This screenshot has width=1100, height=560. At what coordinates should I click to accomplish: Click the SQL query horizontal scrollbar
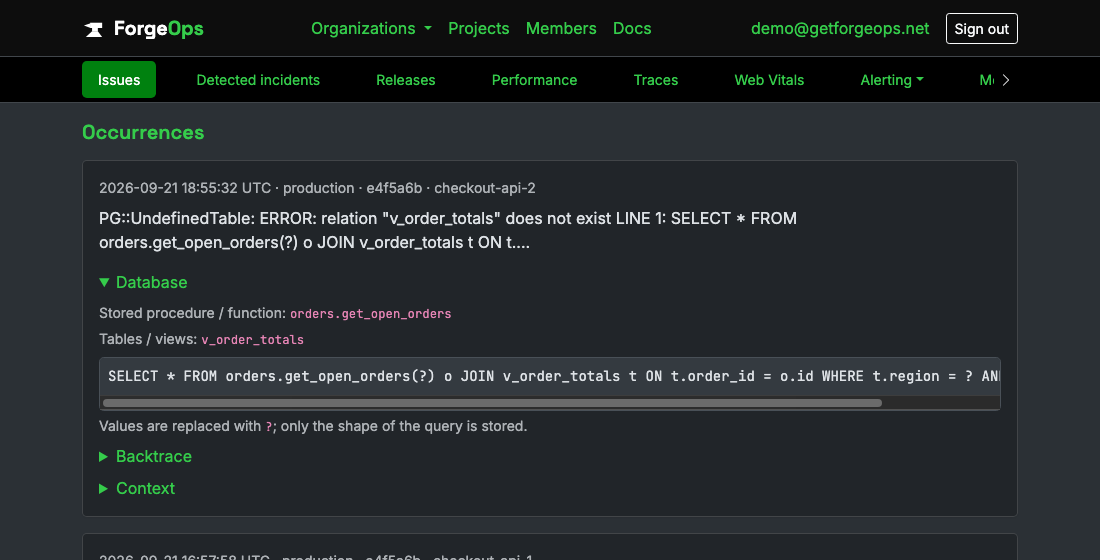492,403
